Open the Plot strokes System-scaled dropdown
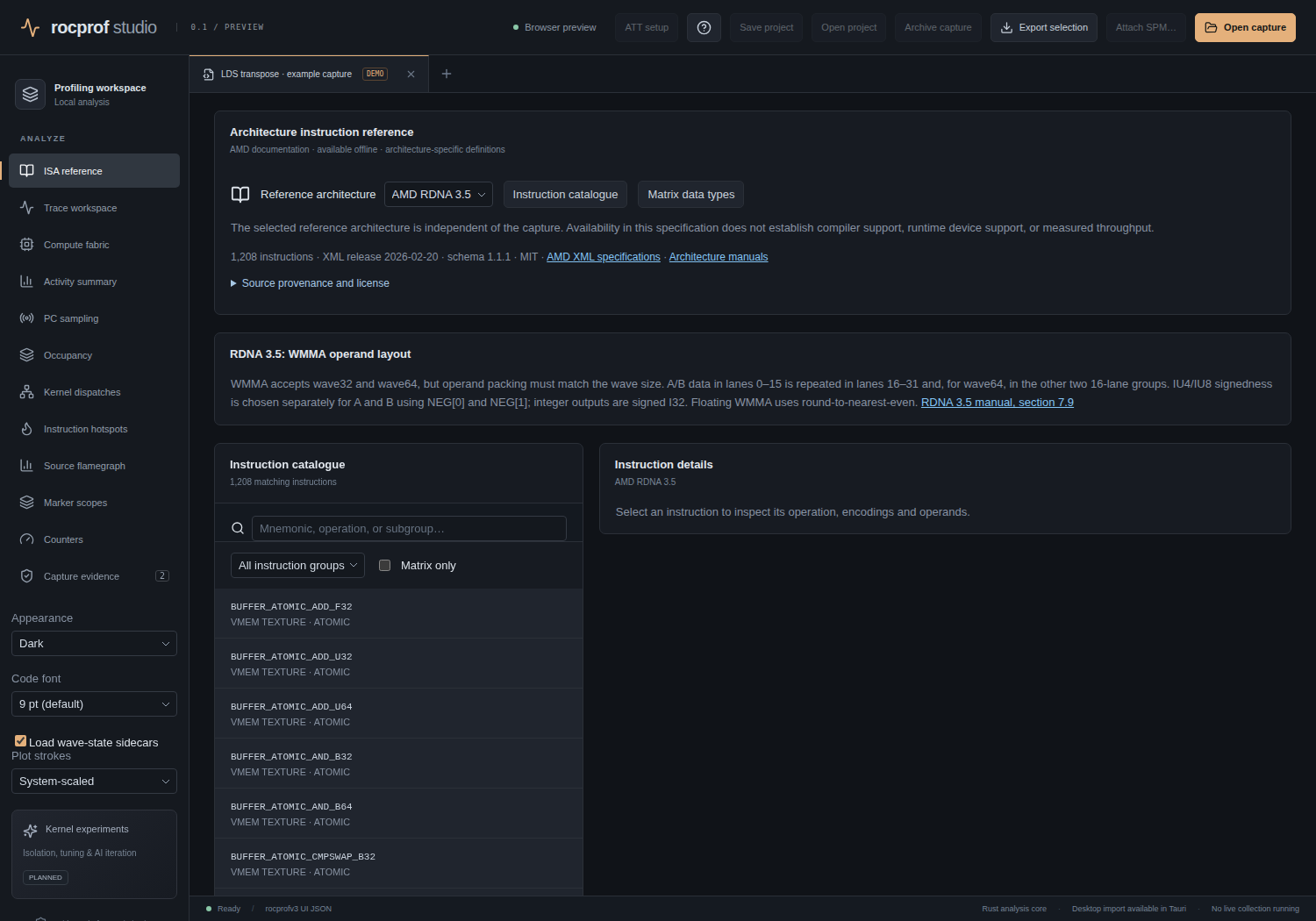 (x=94, y=782)
